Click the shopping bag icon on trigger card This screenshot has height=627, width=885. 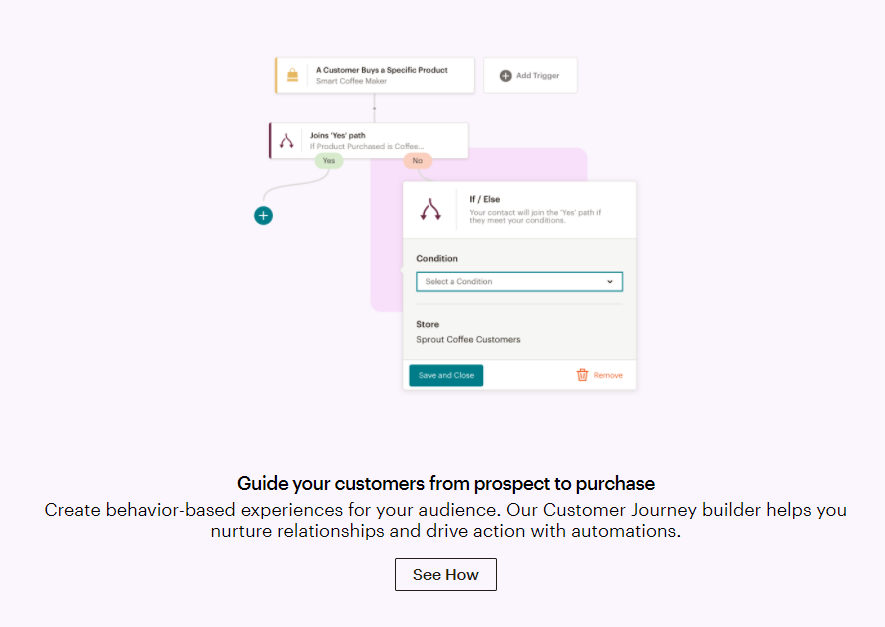click(292, 76)
